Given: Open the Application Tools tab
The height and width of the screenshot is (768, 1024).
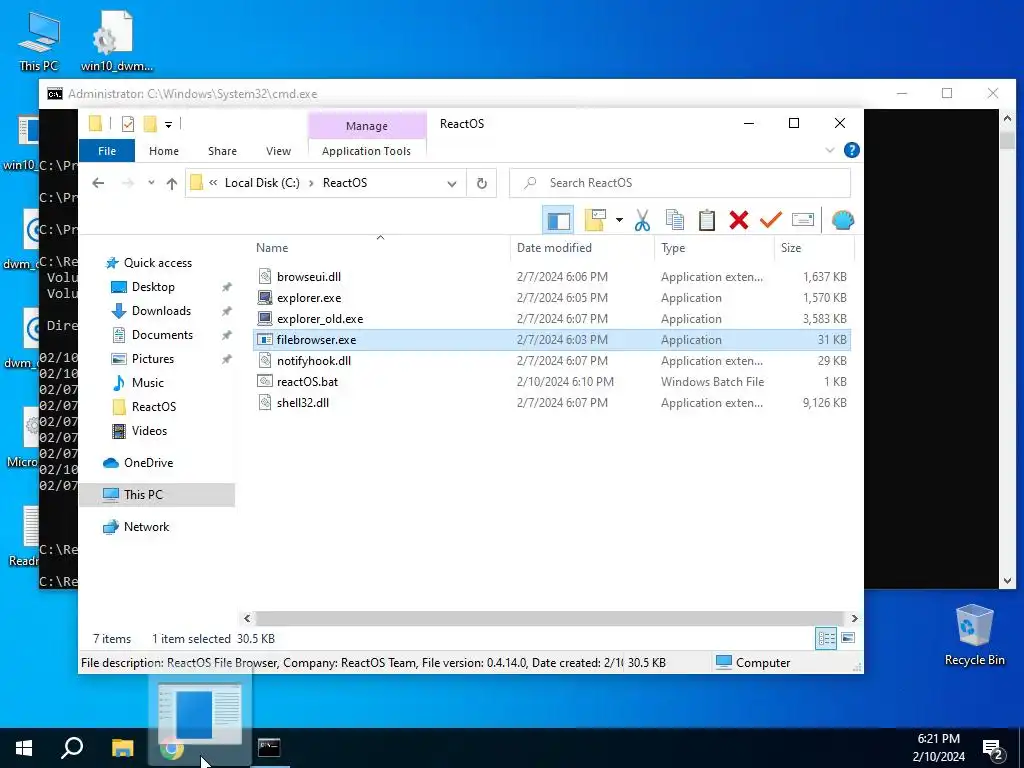Looking at the screenshot, I should [x=366, y=151].
